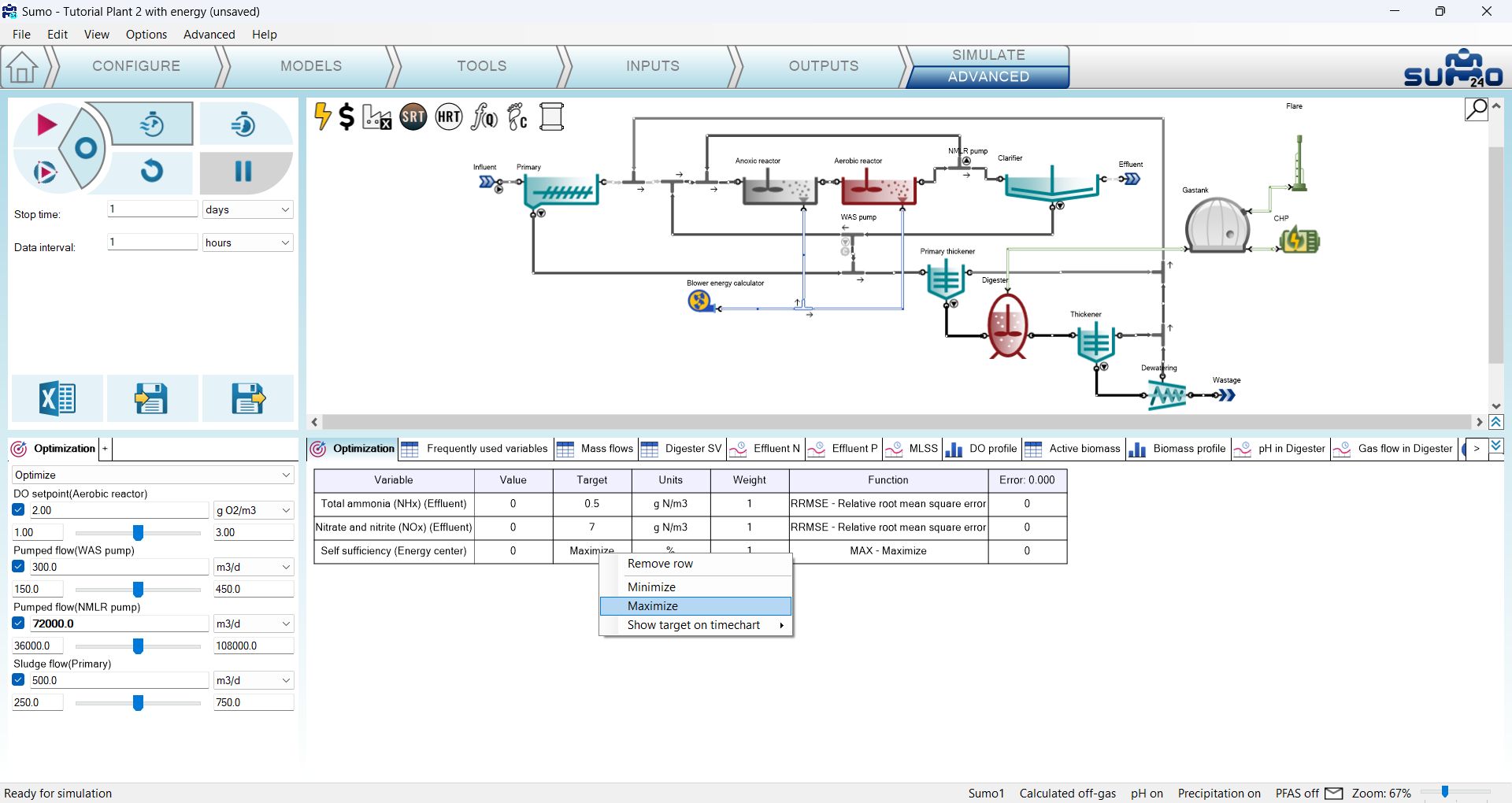
Task: Open the File menu
Action: tap(21, 35)
